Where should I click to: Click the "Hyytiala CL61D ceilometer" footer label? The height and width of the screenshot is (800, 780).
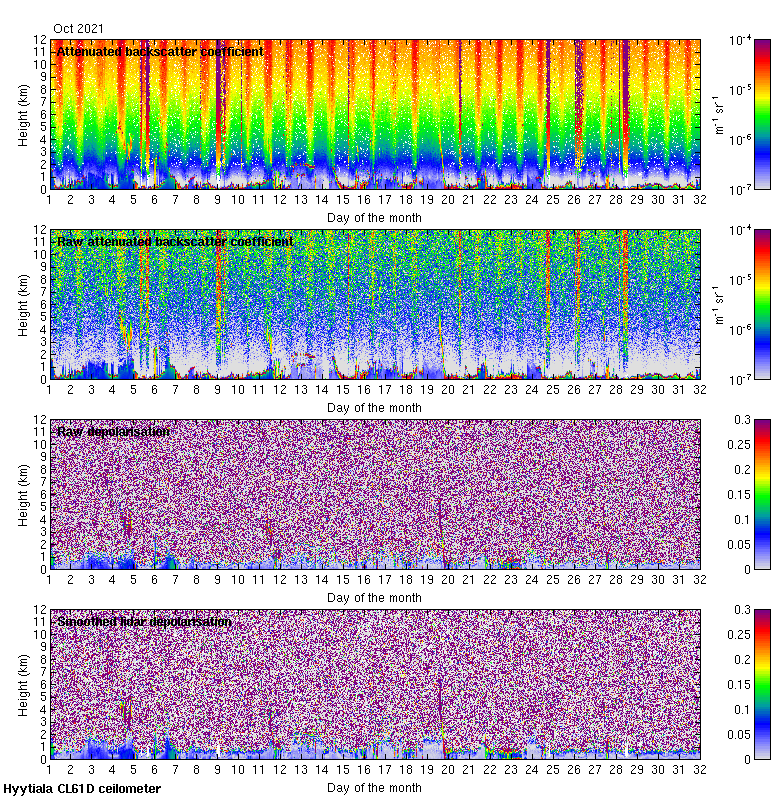point(82,789)
